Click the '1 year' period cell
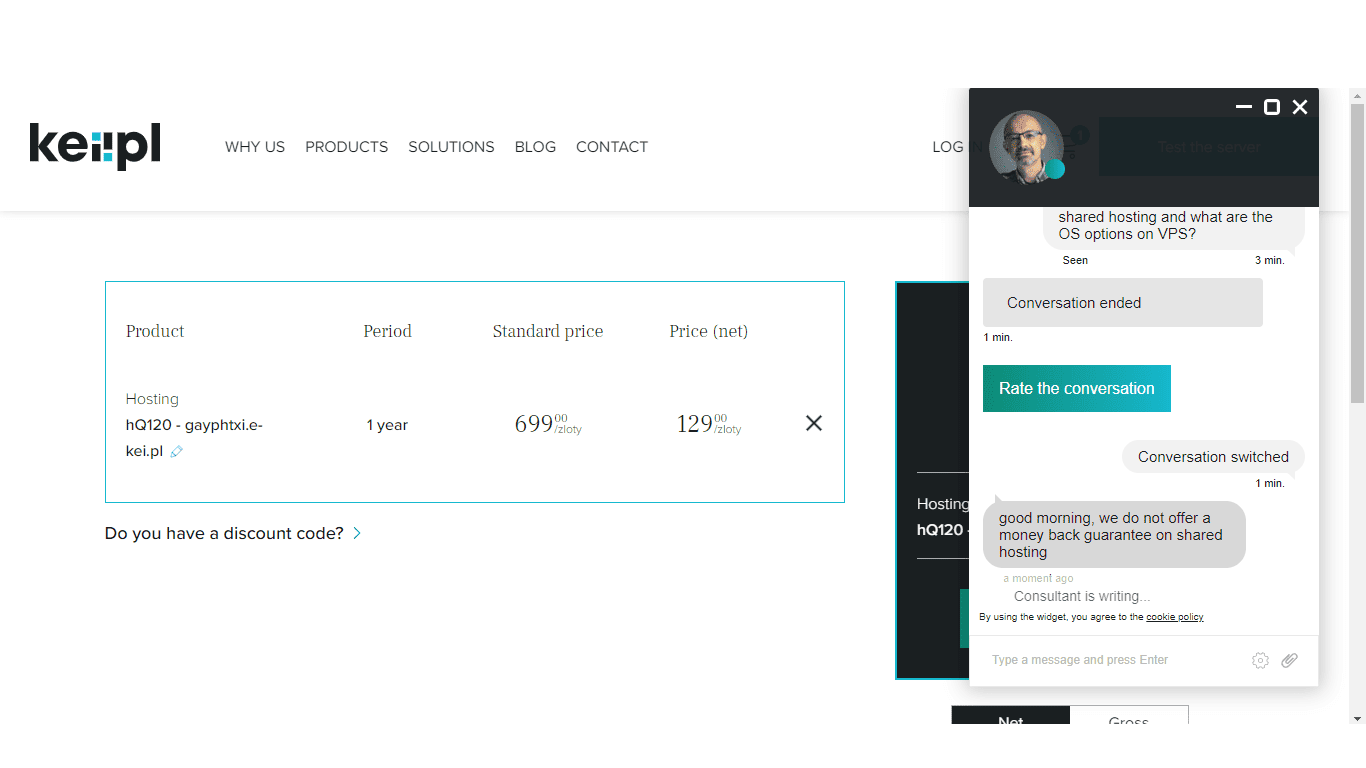The image size is (1366, 768). tap(387, 425)
